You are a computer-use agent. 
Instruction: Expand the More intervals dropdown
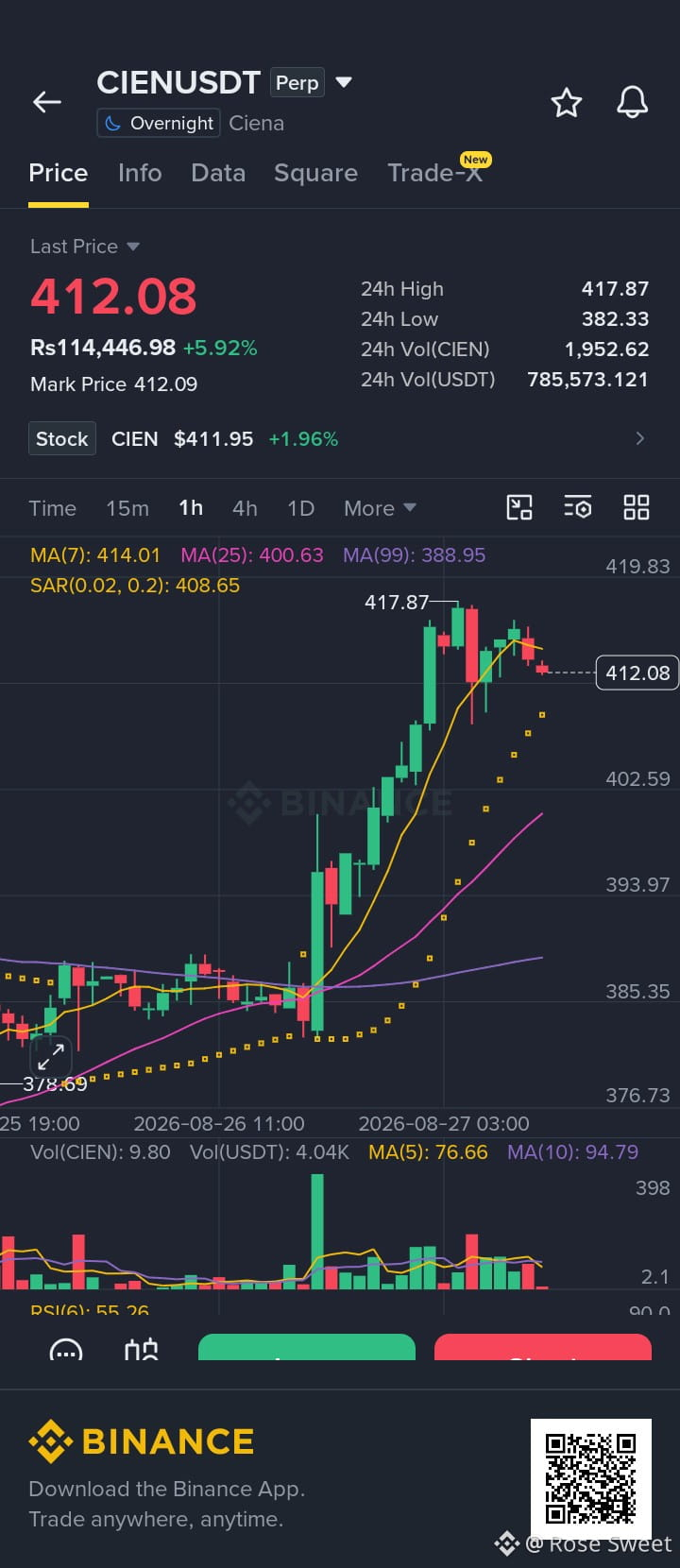pyautogui.click(x=380, y=508)
